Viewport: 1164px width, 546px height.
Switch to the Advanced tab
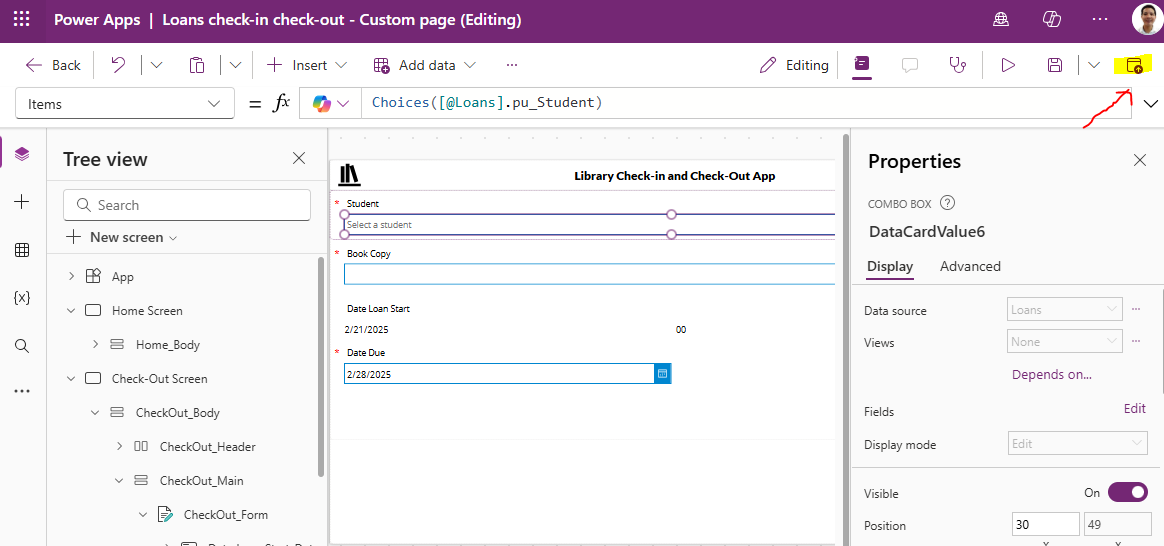click(970, 266)
